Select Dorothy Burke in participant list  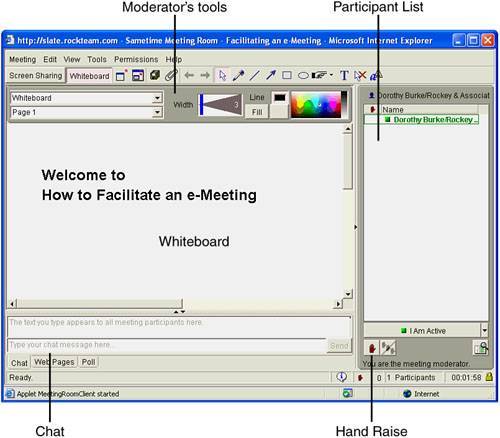pyautogui.click(x=422, y=119)
